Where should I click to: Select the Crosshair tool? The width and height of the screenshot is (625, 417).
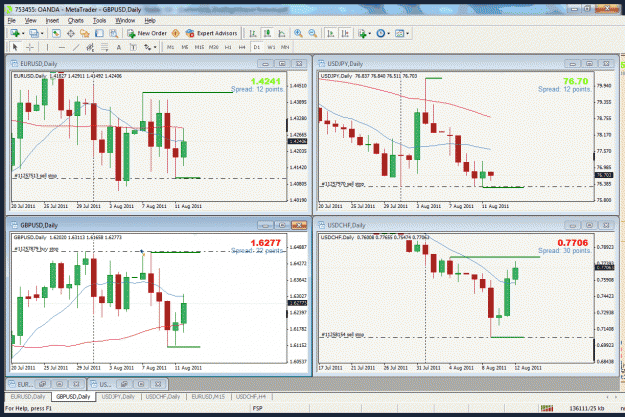(29, 47)
